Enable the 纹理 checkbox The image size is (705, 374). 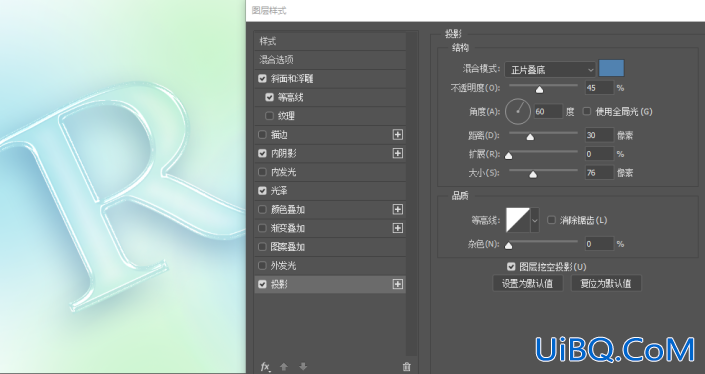269,116
